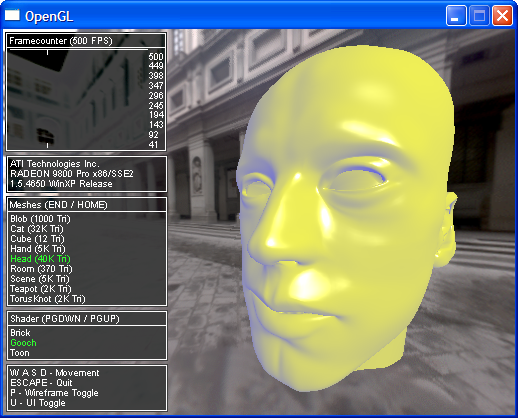Close the OpenGL window
Screen dimensions: 518x418
(502, 16)
